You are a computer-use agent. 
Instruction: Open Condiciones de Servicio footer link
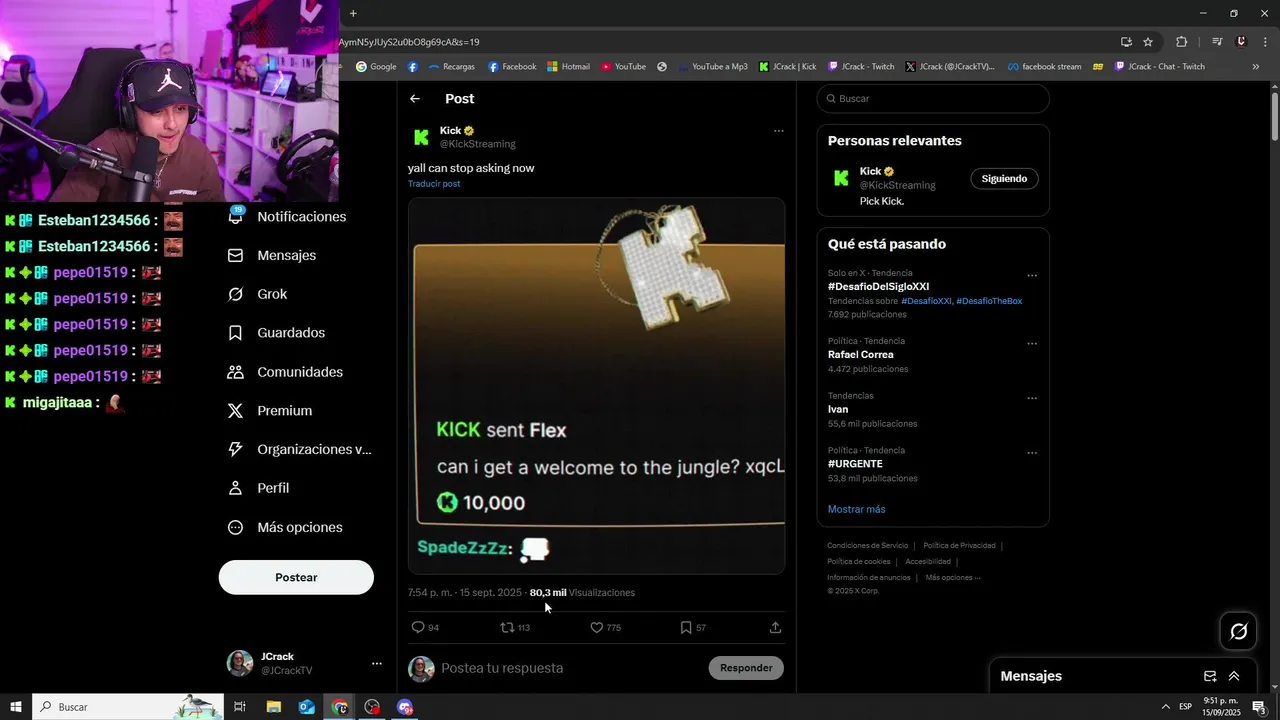point(867,546)
